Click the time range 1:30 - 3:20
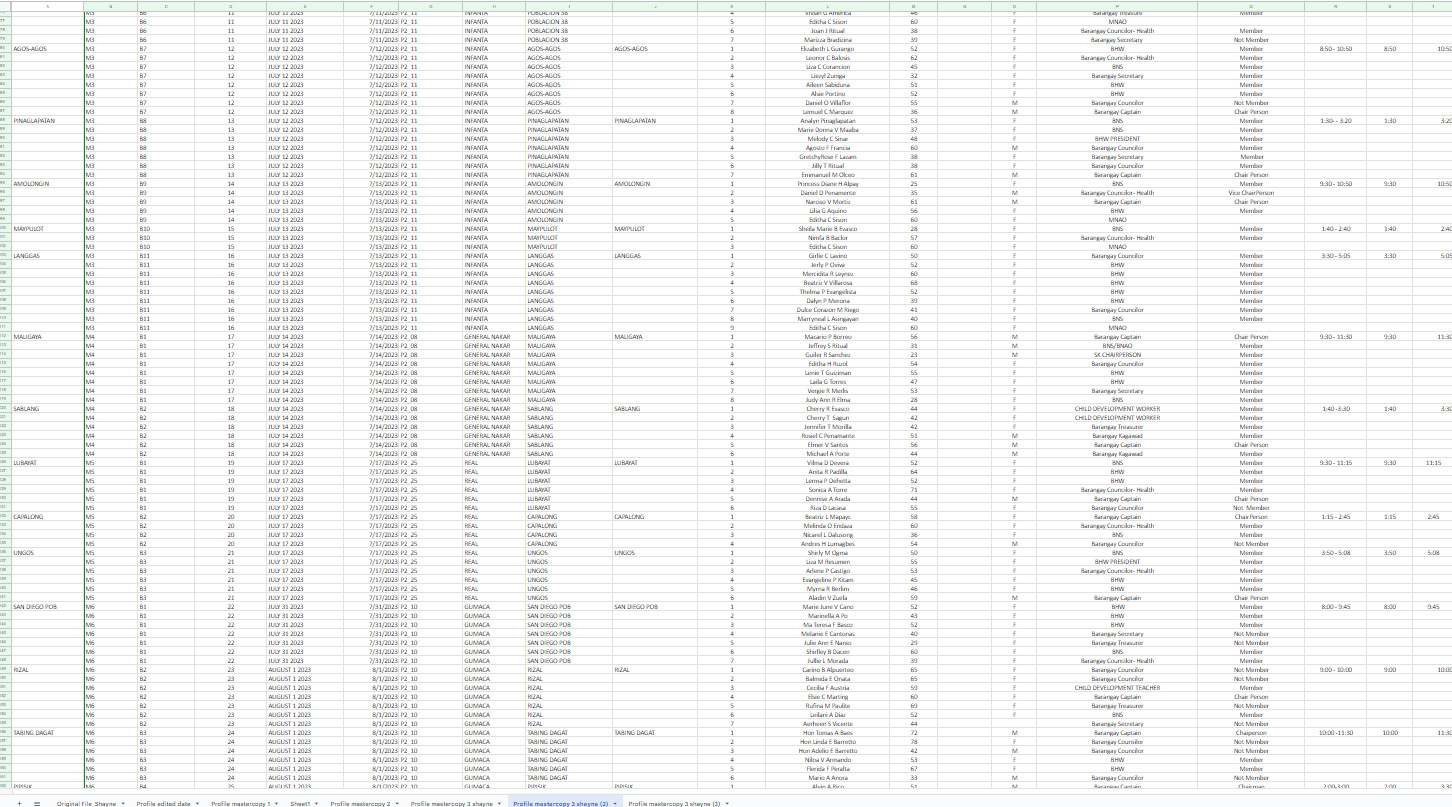Screen dimensions: 1452x807 1336,120
